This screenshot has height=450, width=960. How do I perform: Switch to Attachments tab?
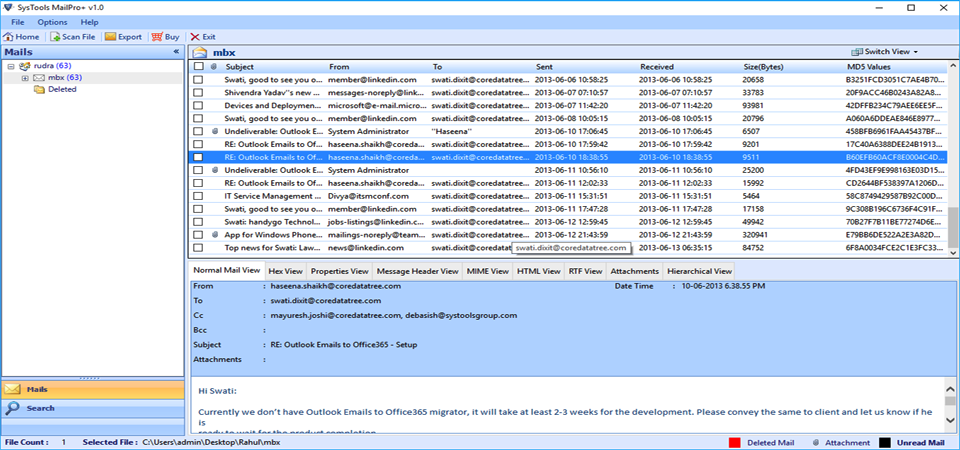[x=634, y=271]
